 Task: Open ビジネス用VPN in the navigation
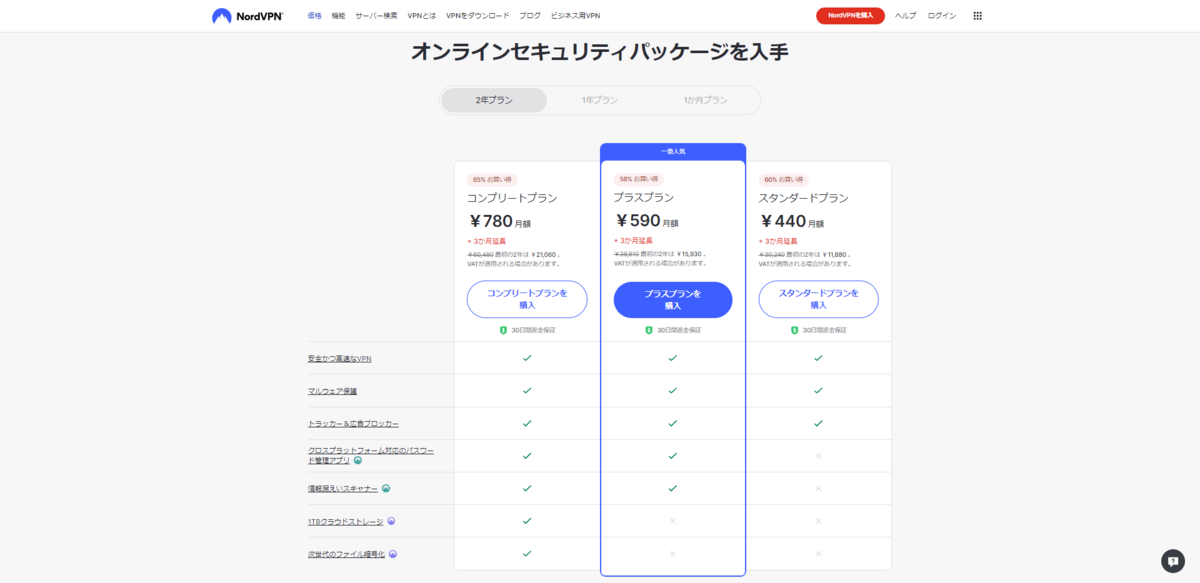[576, 16]
